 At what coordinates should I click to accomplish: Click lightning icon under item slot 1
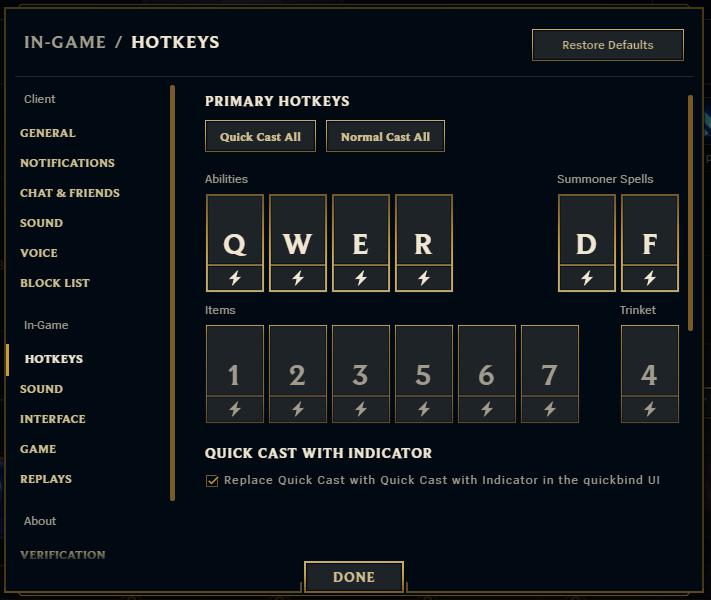coord(235,409)
